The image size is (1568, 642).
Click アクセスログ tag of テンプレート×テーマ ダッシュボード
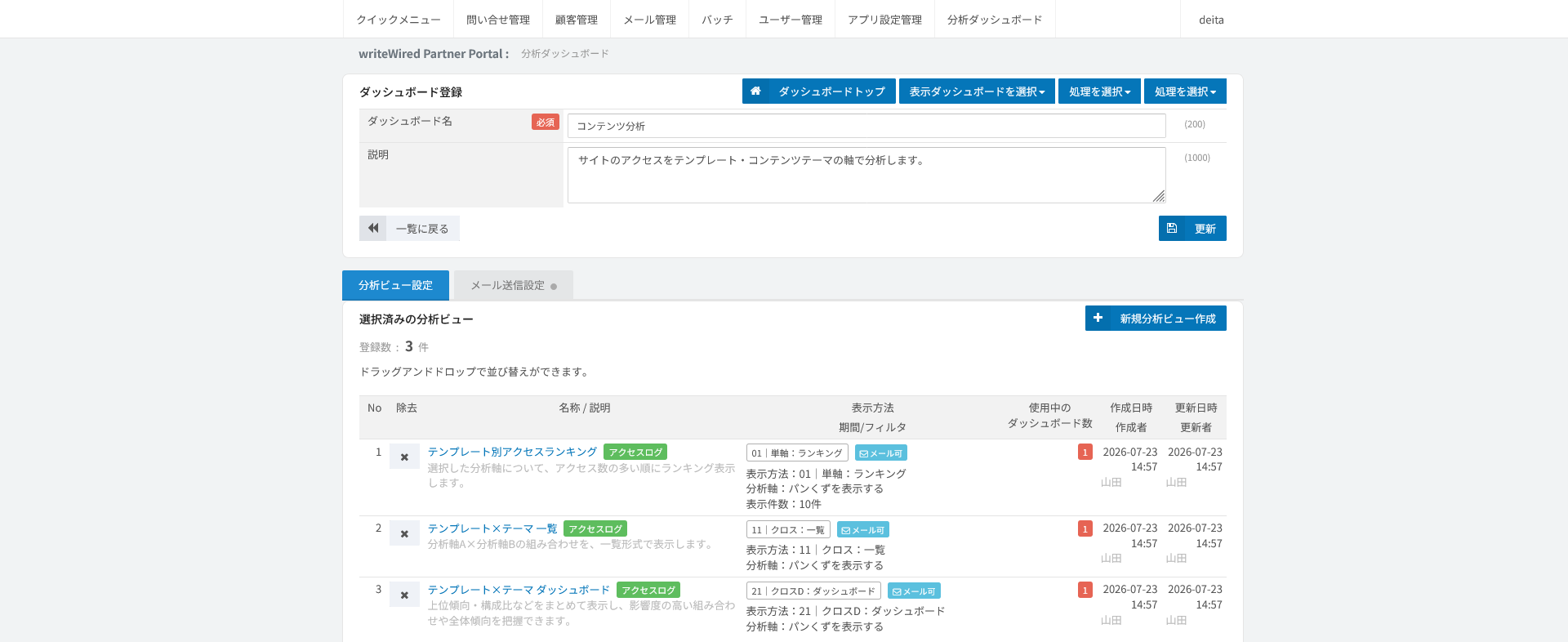tap(648, 590)
